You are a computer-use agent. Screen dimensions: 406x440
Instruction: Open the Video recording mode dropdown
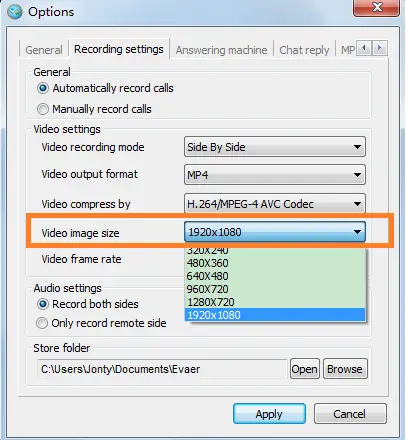point(275,147)
